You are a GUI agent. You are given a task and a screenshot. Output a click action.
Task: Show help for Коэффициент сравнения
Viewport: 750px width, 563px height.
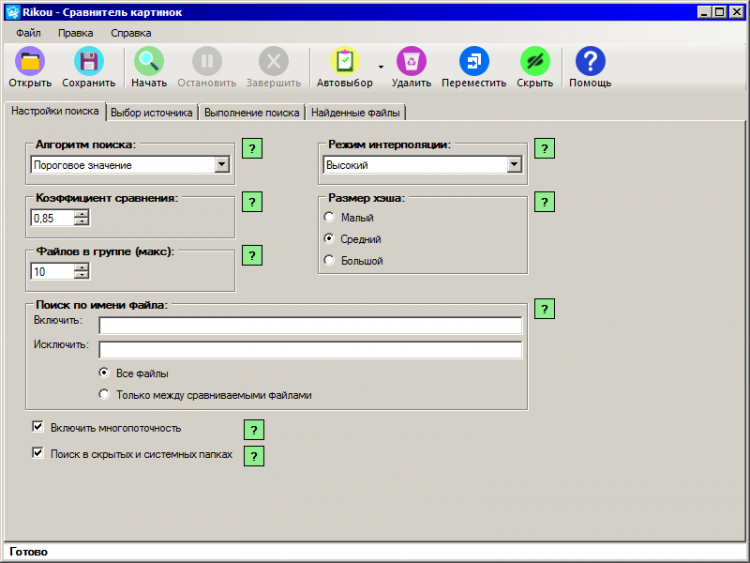252,202
